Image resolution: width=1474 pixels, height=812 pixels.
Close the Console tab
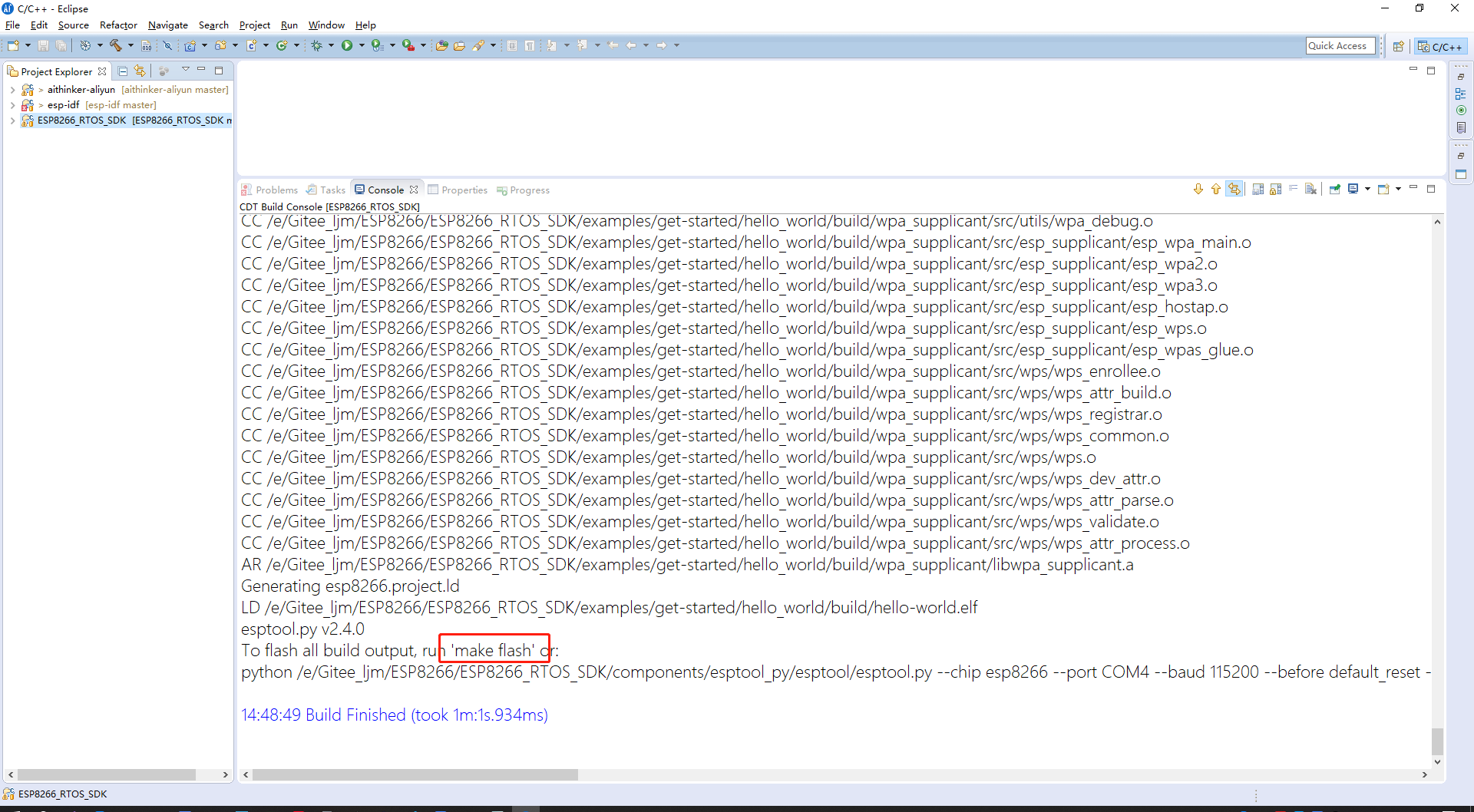(x=414, y=190)
